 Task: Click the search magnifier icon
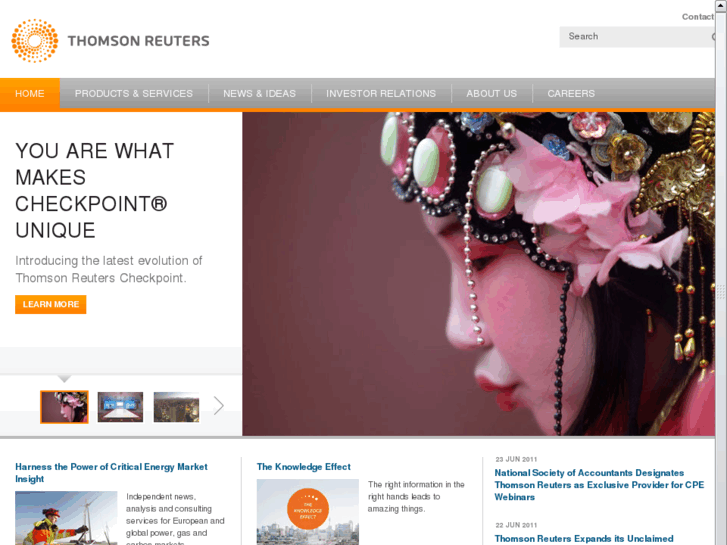[713, 37]
